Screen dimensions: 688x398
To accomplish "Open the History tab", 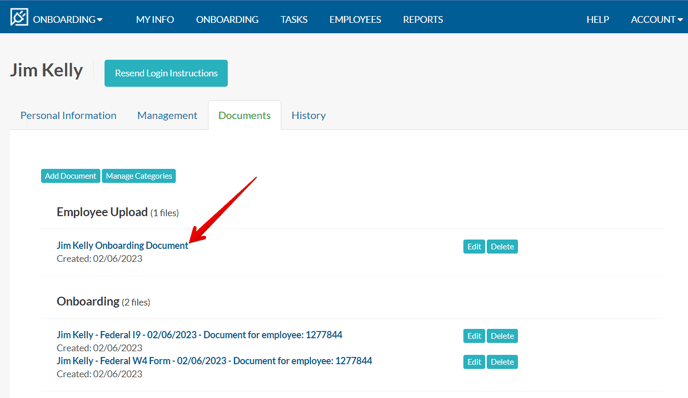I will pos(308,115).
